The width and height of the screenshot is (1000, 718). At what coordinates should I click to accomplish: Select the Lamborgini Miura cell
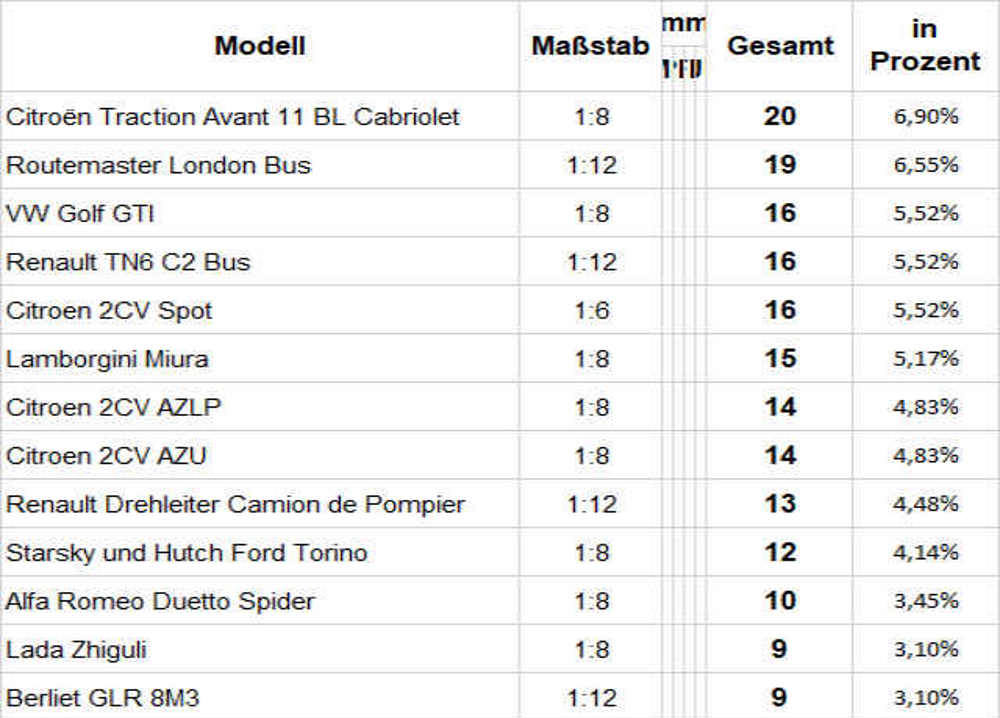coord(107,359)
